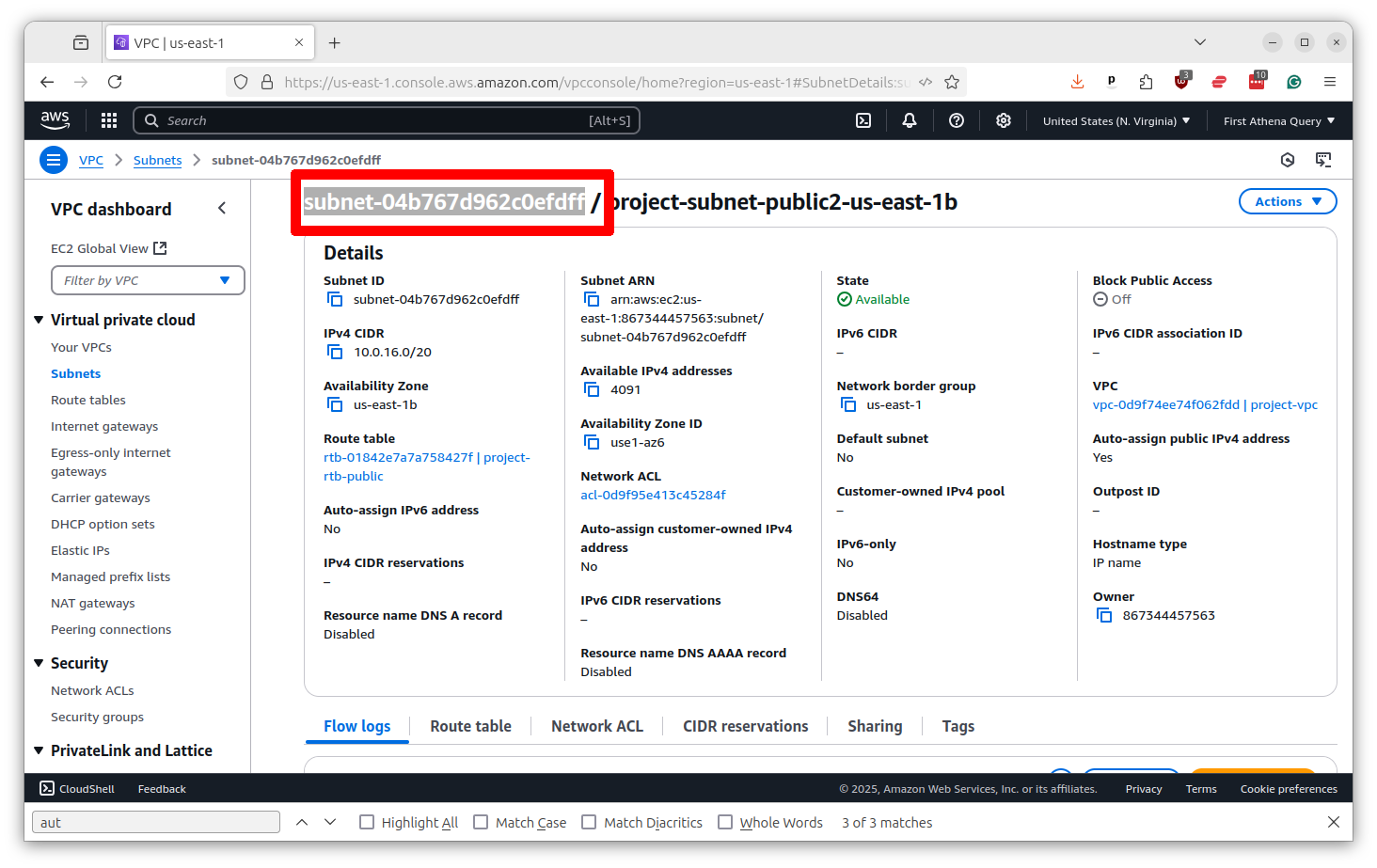Open the Tags tab
Screen dimensions: 1377x868
tap(958, 725)
